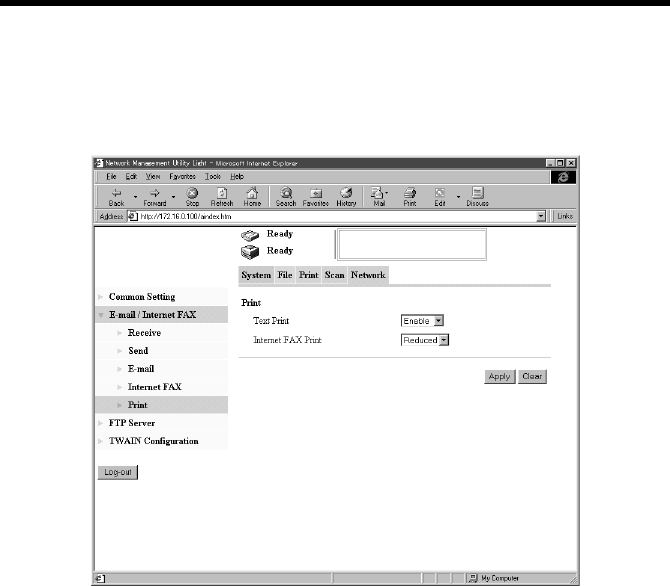Click the address URL field

click(x=338, y=216)
